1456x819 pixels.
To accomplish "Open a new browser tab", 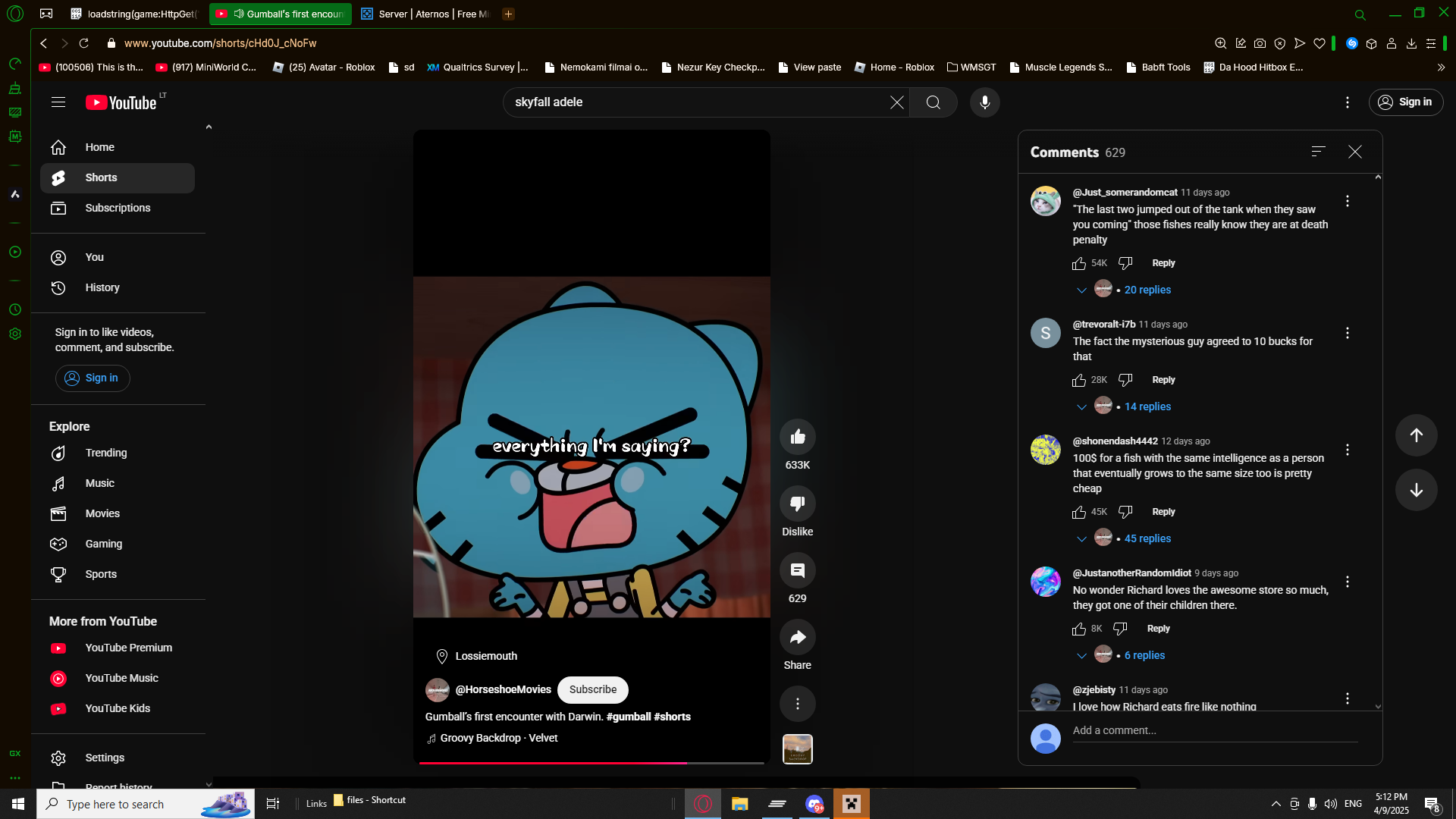I will 508,14.
